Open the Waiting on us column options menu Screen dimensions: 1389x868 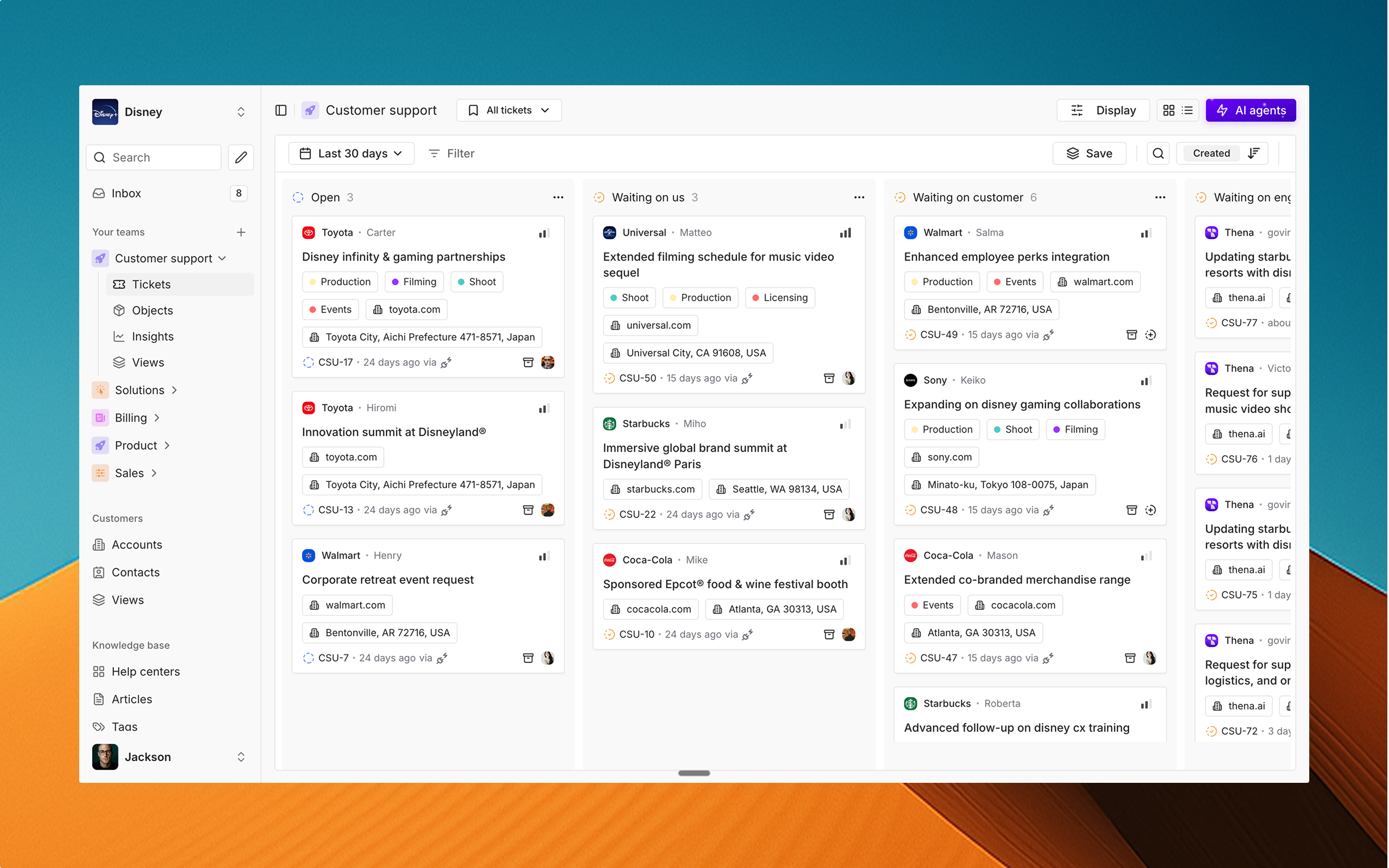(x=859, y=197)
